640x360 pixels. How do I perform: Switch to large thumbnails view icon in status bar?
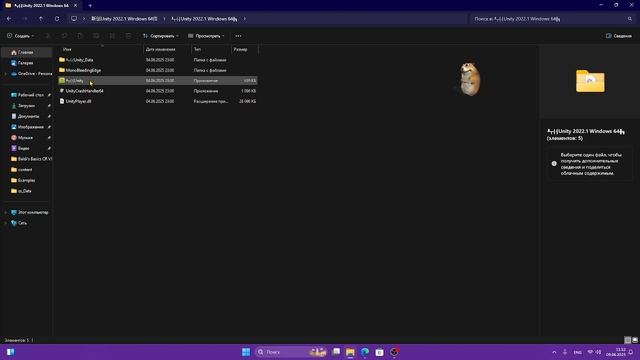coord(635,340)
